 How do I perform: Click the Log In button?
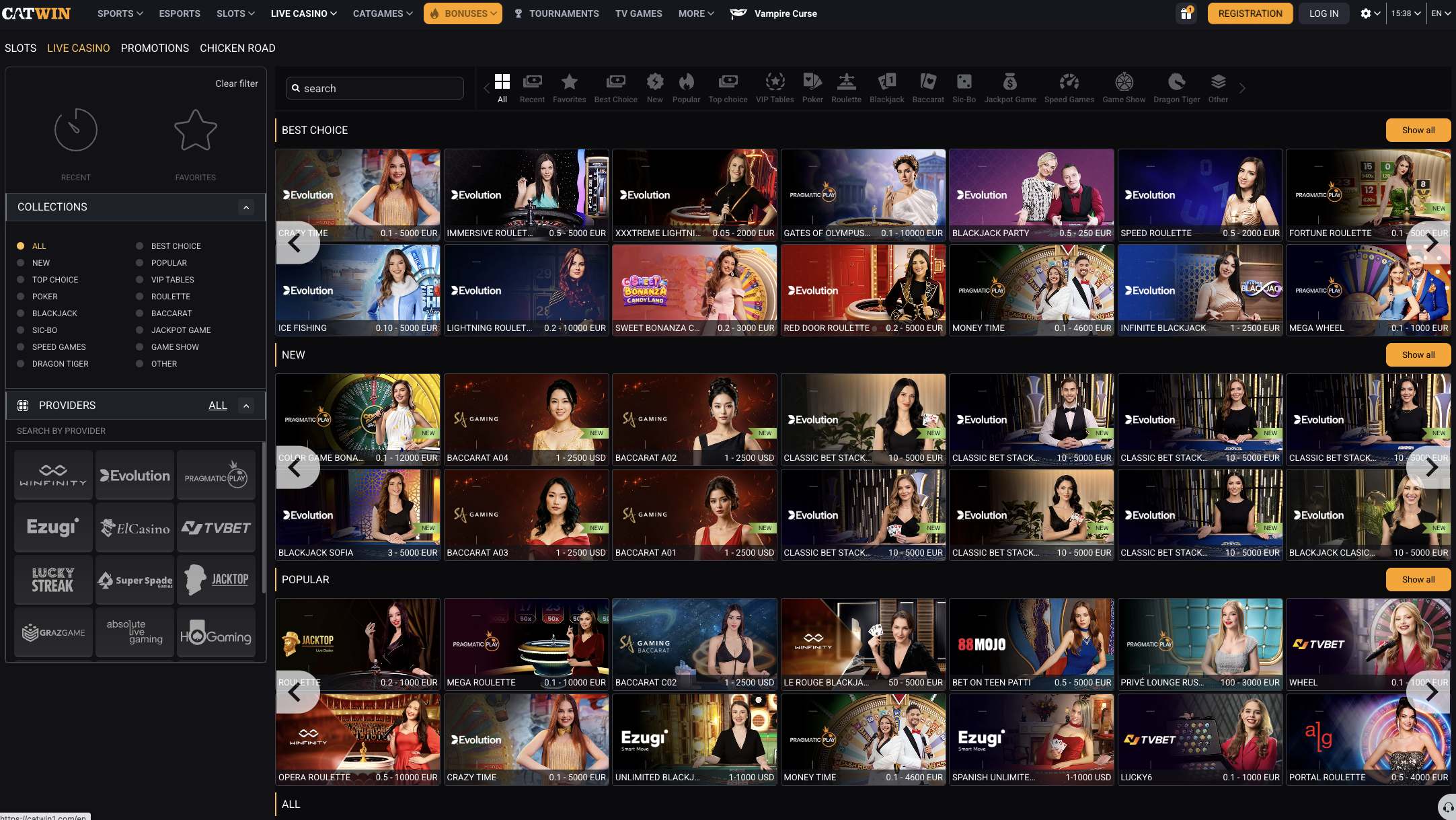1324,13
